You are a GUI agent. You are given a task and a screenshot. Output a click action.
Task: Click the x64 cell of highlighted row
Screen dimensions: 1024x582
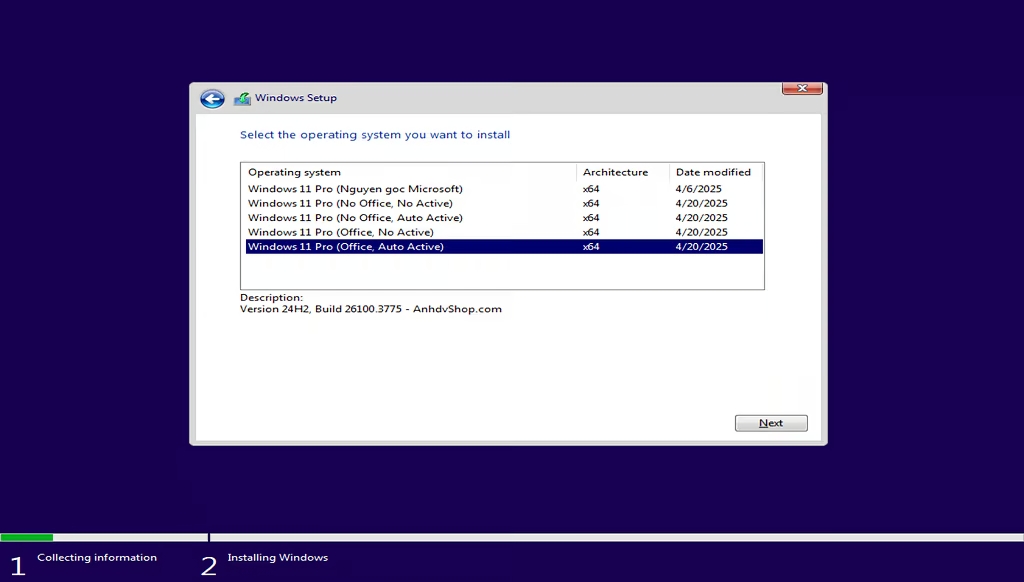[x=591, y=246]
